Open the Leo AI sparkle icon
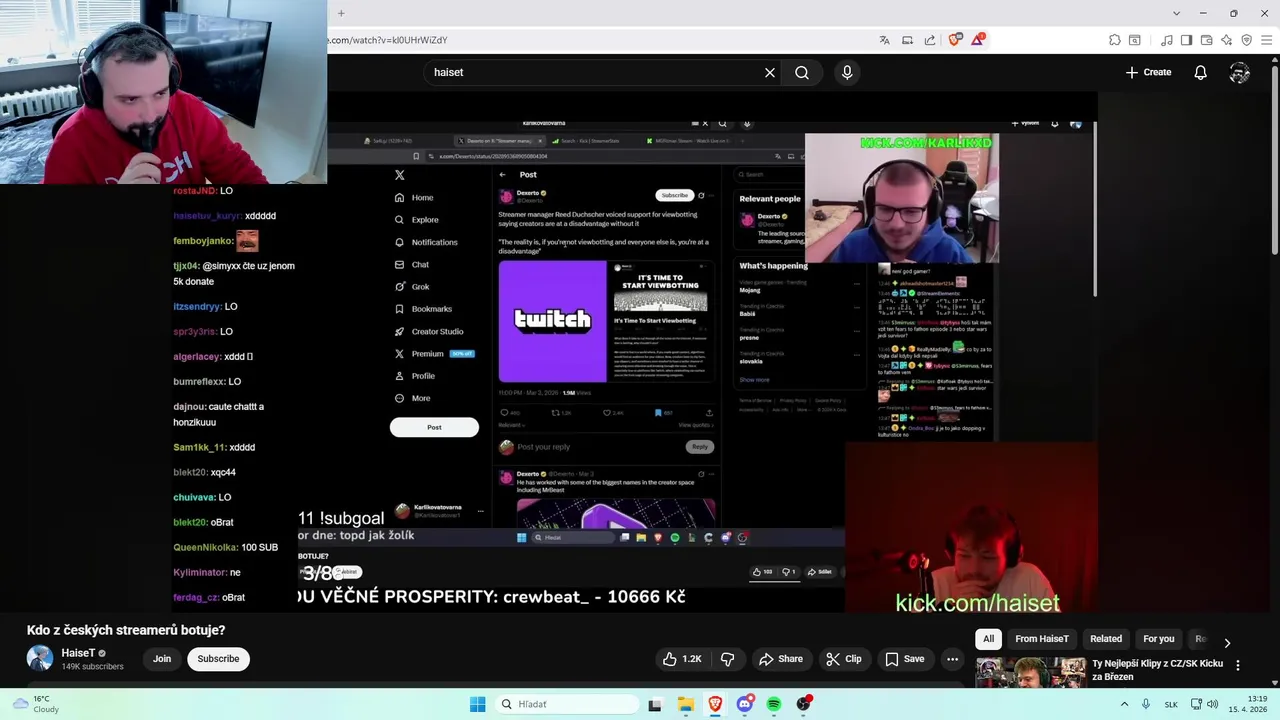Image resolution: width=1280 pixels, height=720 pixels. (1226, 40)
